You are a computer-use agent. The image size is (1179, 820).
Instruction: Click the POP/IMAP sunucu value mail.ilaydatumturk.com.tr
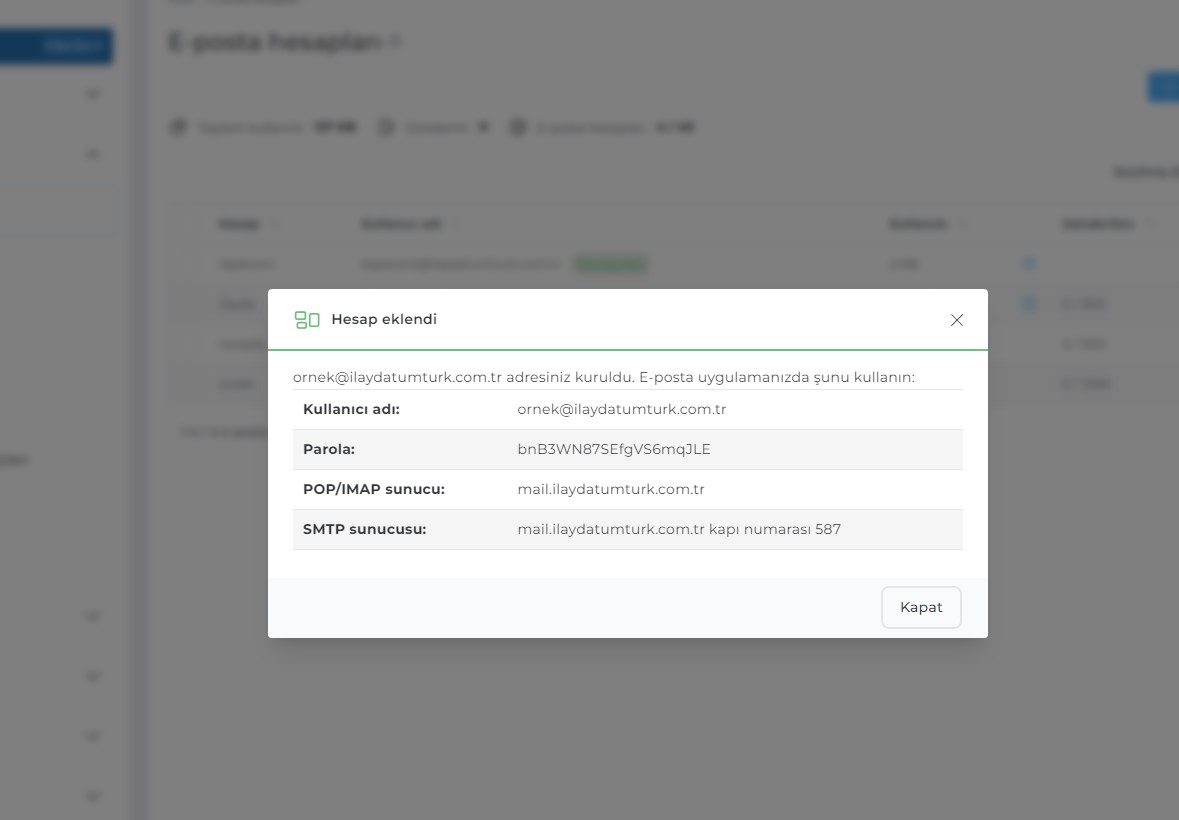tap(611, 489)
